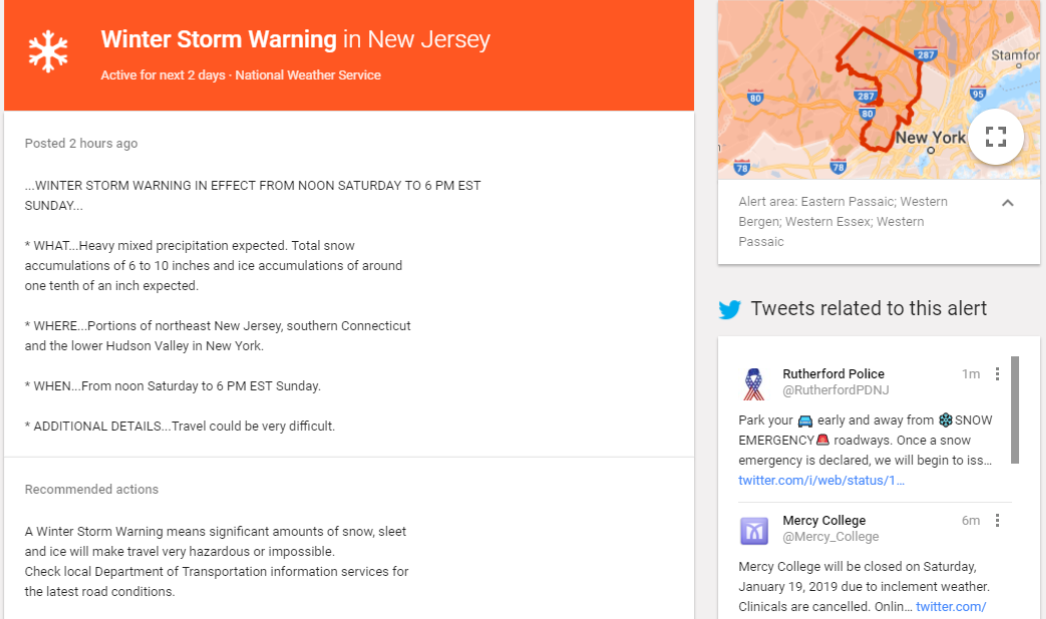Click the 1m timestamp on Rutherford tweet
The width and height of the screenshot is (1046, 619).
[x=971, y=374]
